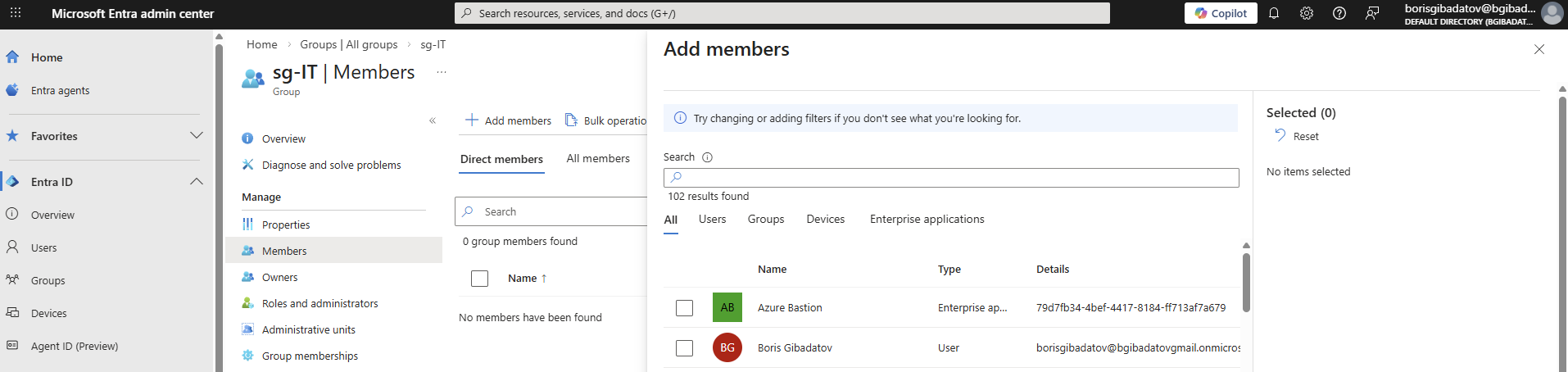Click the Search info tooltip icon
Image resolution: width=1568 pixels, height=372 pixels.
coord(707,157)
